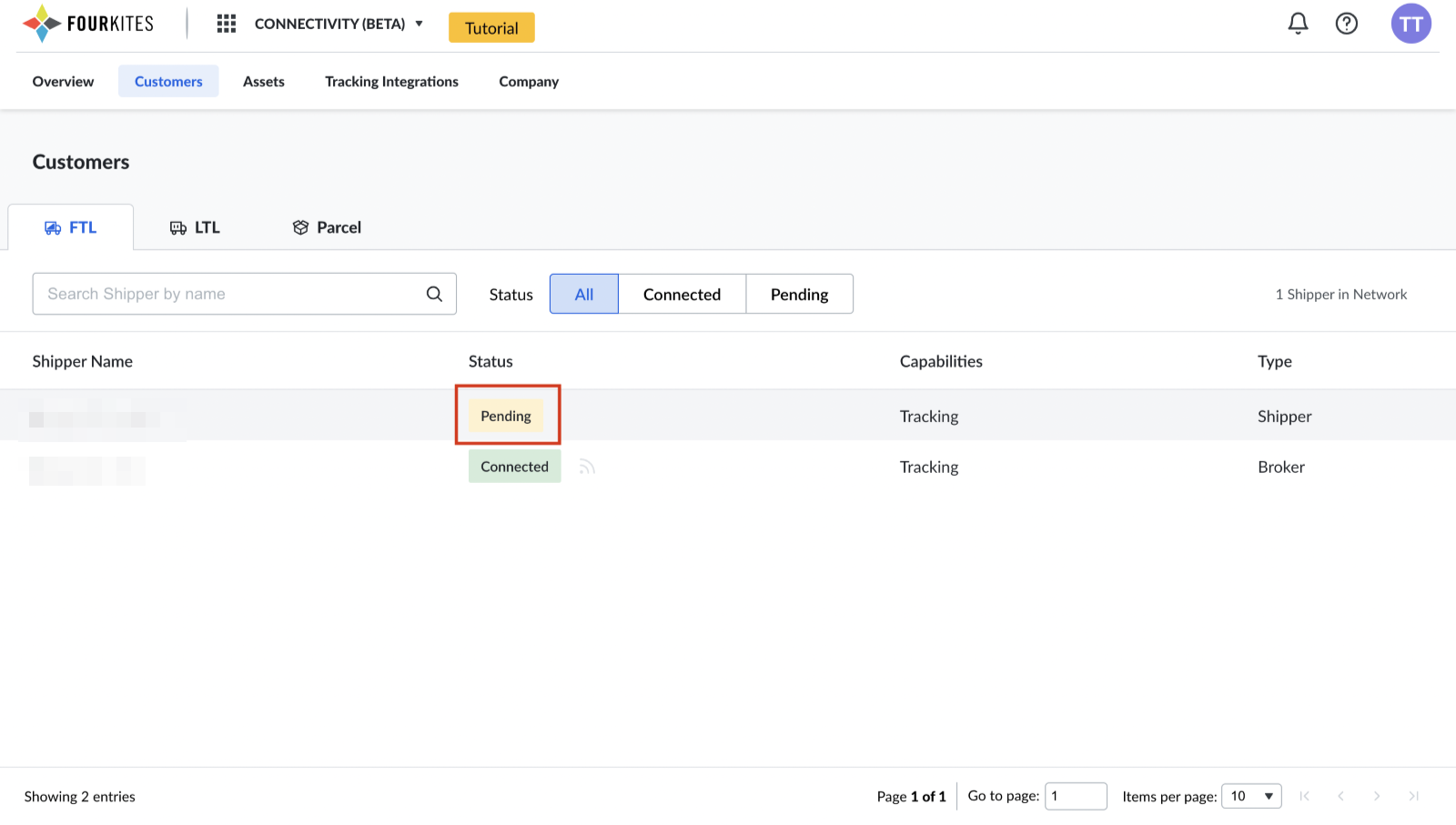Open the apps grid launcher
This screenshot has width=1456, height=825.
click(227, 24)
